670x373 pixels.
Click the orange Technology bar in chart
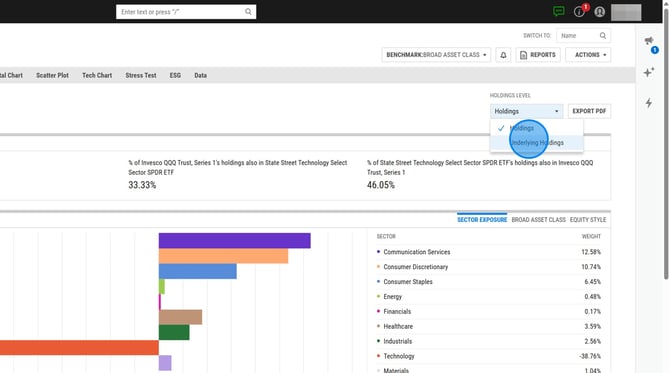79,347
